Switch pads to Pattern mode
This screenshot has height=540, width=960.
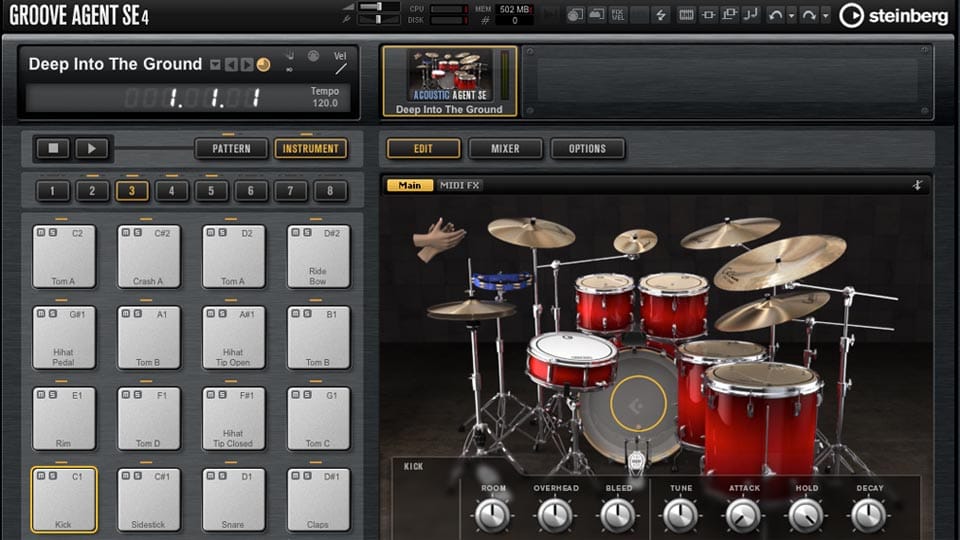pyautogui.click(x=231, y=148)
